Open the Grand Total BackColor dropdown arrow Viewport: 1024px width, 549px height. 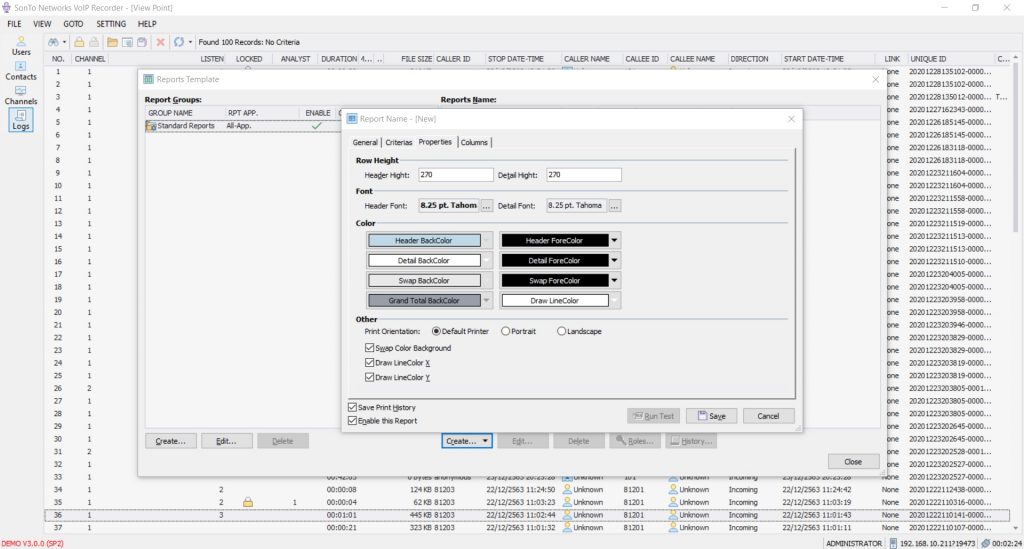[x=487, y=300]
